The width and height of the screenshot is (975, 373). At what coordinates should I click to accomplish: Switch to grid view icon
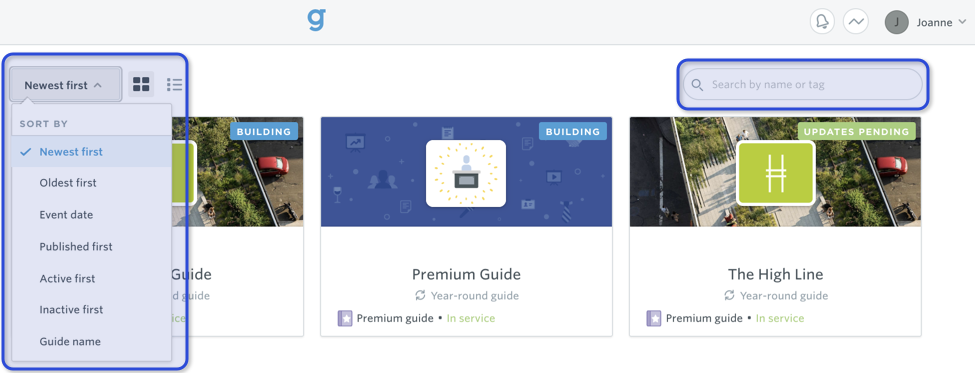point(141,84)
